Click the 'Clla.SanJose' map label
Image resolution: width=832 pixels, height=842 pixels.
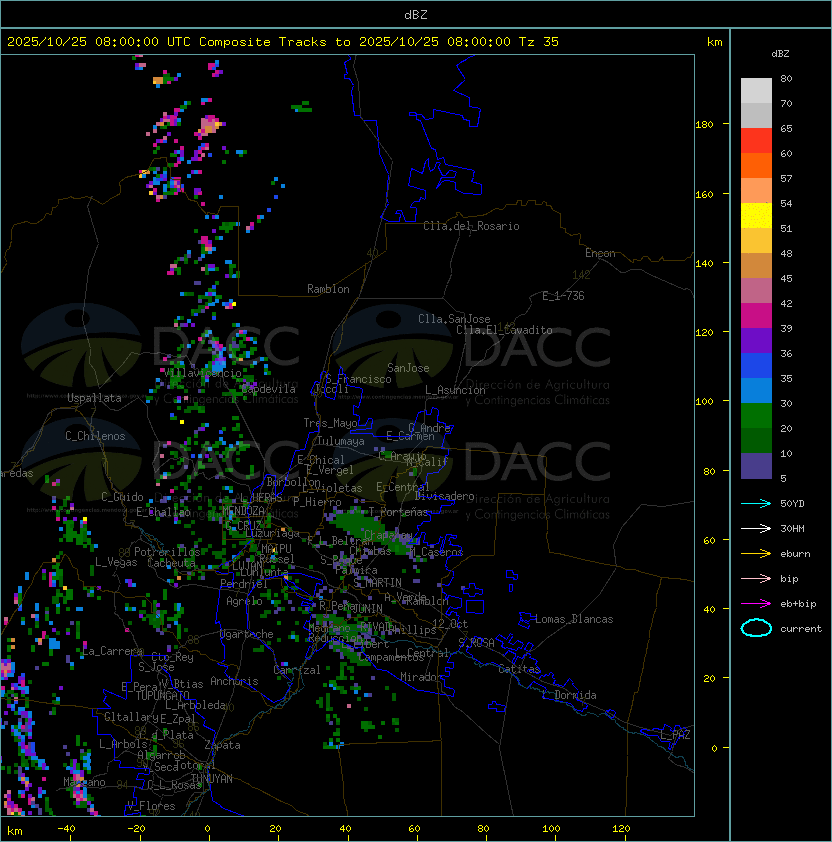[x=454, y=319]
